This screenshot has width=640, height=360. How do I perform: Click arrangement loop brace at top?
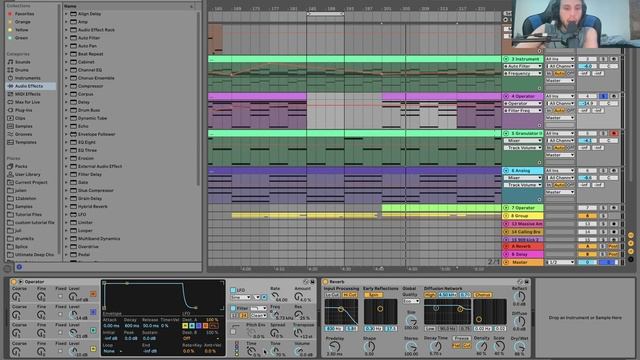(x=325, y=14)
